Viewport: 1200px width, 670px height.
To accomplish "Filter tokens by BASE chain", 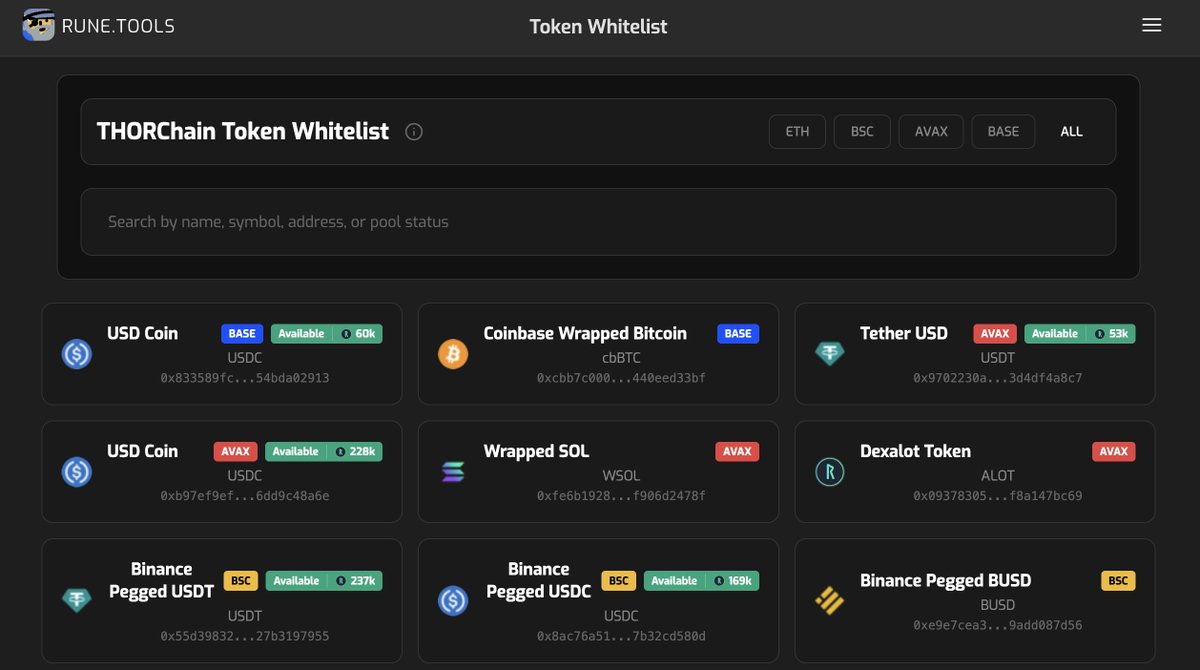I will pos(1003,132).
